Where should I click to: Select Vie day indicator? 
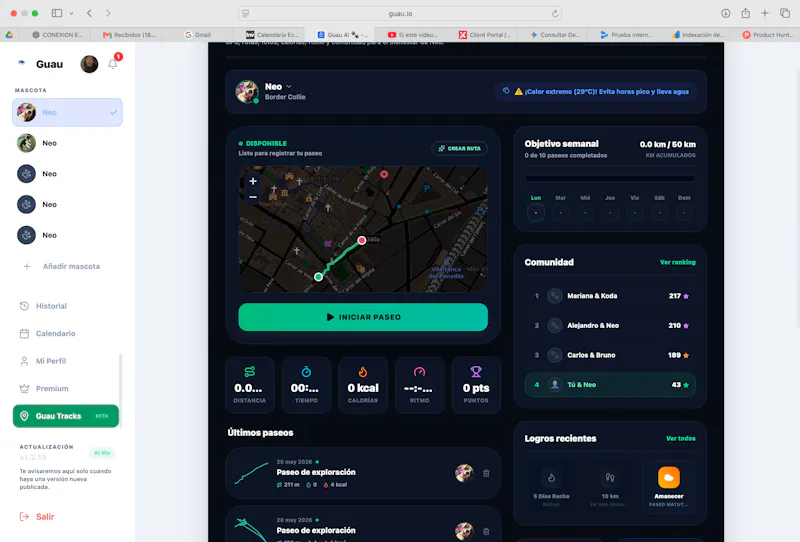(x=635, y=212)
